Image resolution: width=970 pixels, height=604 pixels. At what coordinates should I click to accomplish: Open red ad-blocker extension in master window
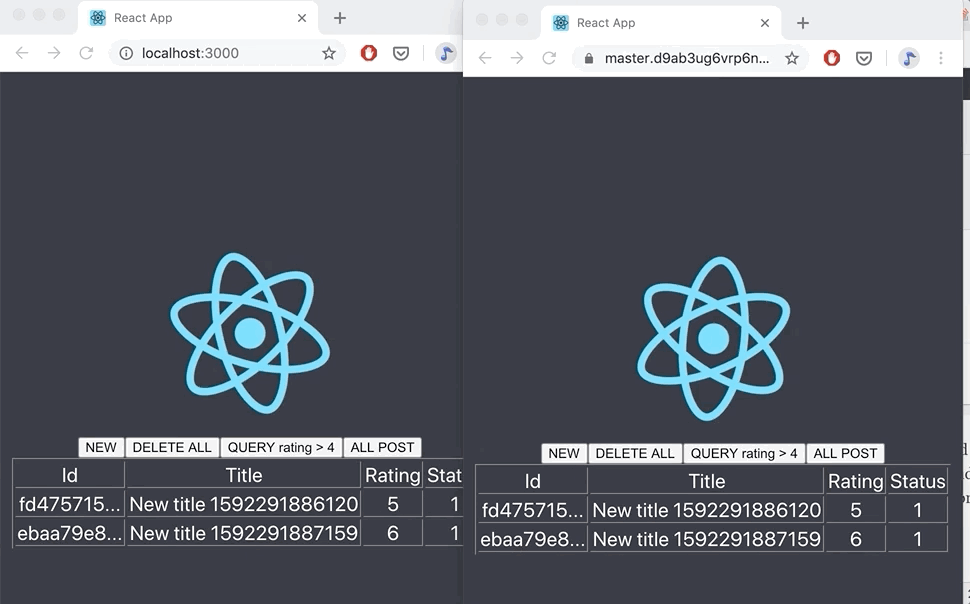pyautogui.click(x=831, y=58)
